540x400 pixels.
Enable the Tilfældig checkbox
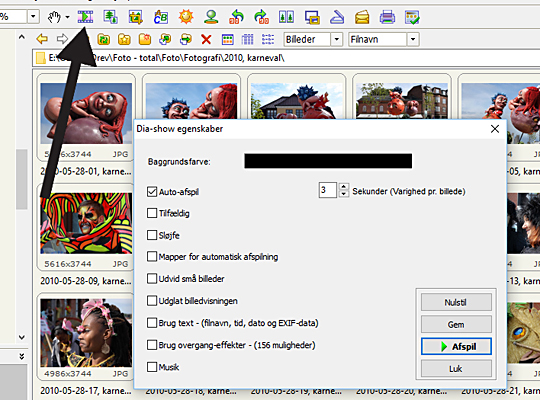click(152, 213)
